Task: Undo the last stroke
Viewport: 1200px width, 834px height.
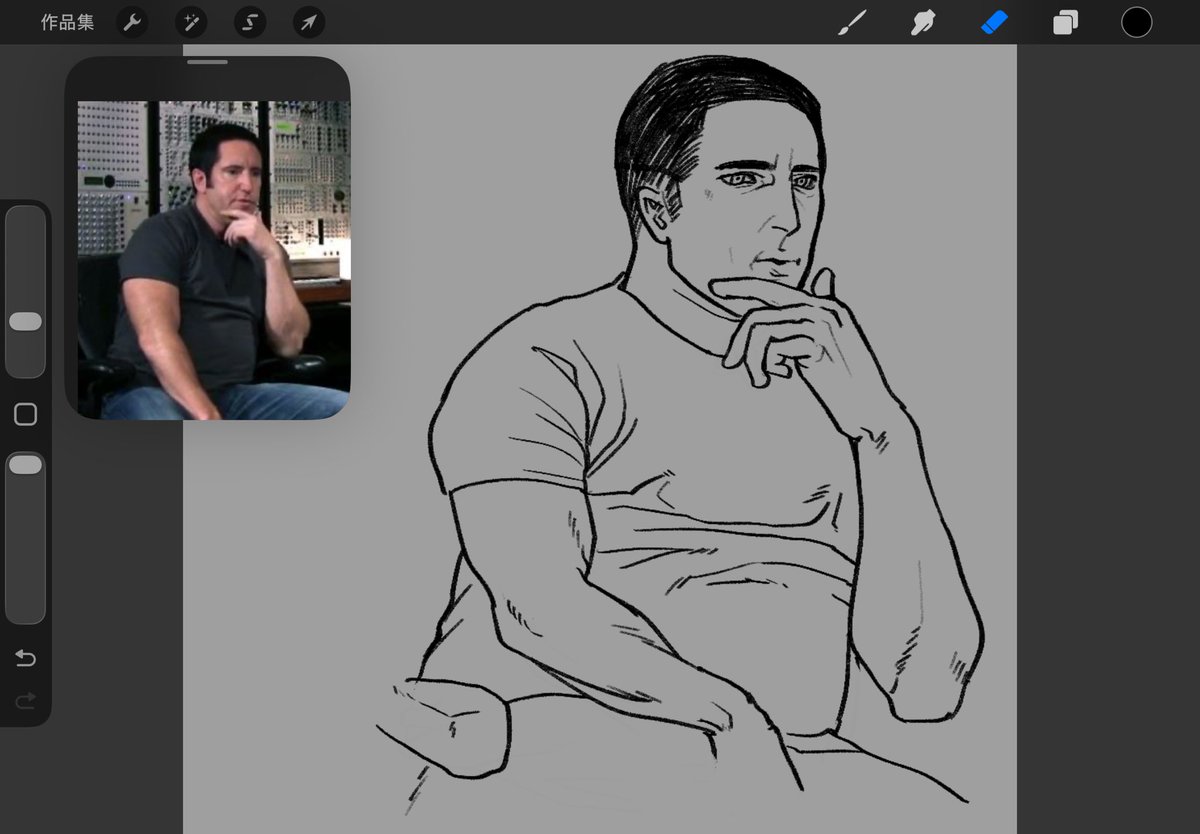Action: pos(25,658)
